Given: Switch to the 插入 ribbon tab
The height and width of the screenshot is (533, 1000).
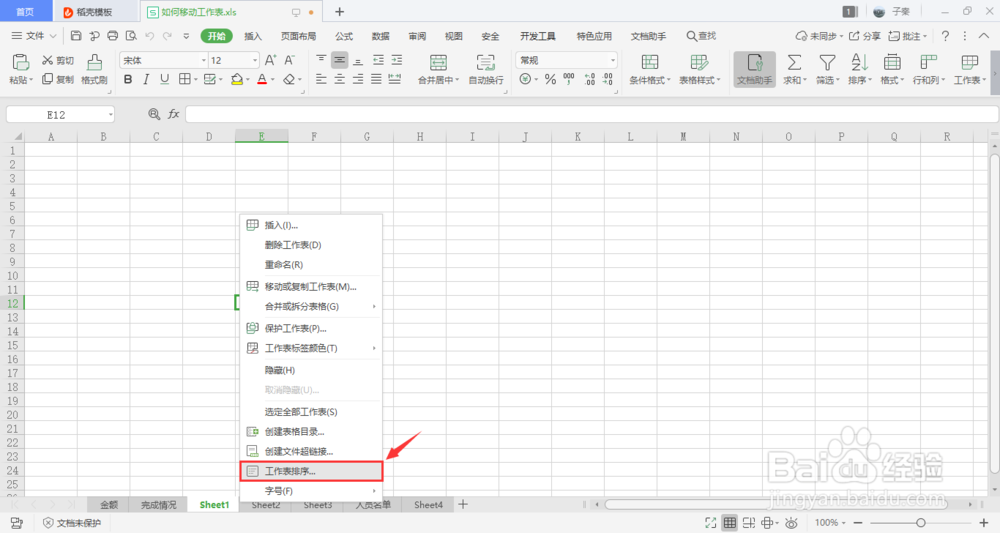Looking at the screenshot, I should click(x=253, y=36).
